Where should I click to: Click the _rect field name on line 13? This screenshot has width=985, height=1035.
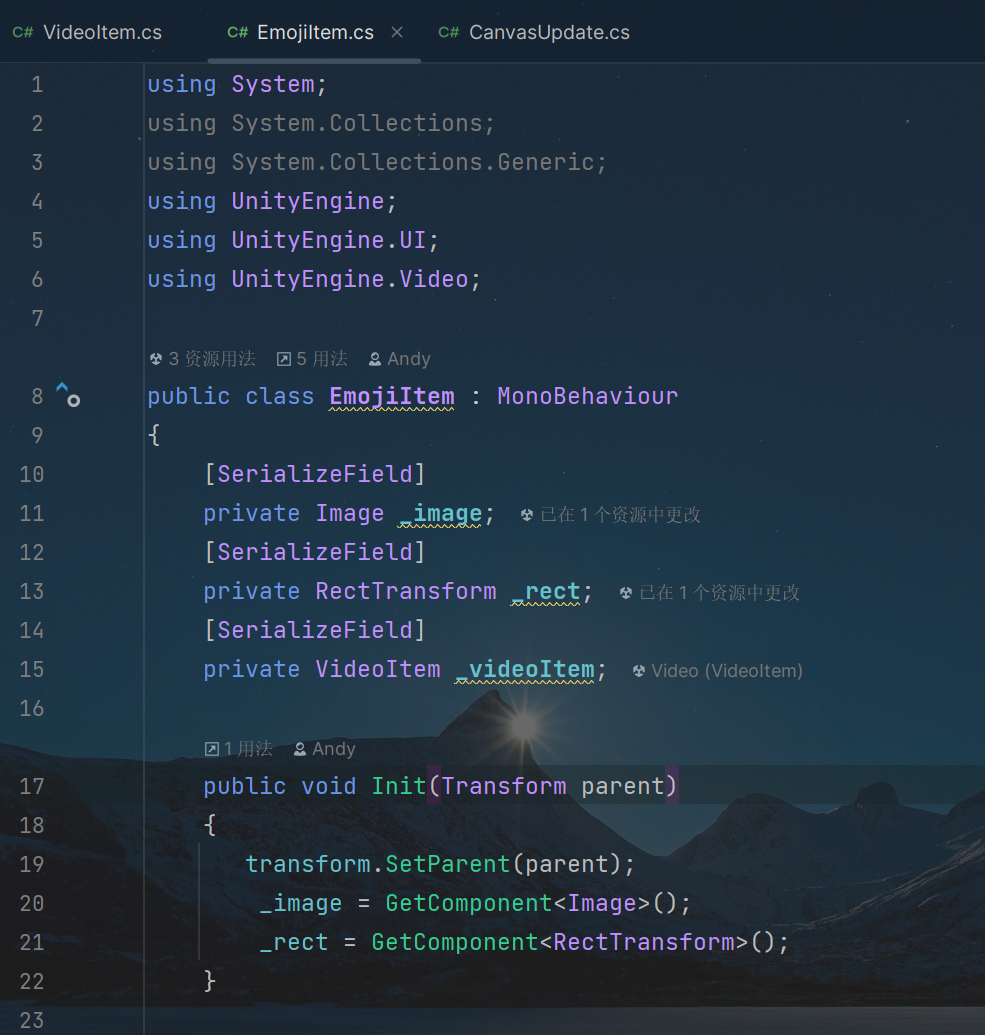545,591
